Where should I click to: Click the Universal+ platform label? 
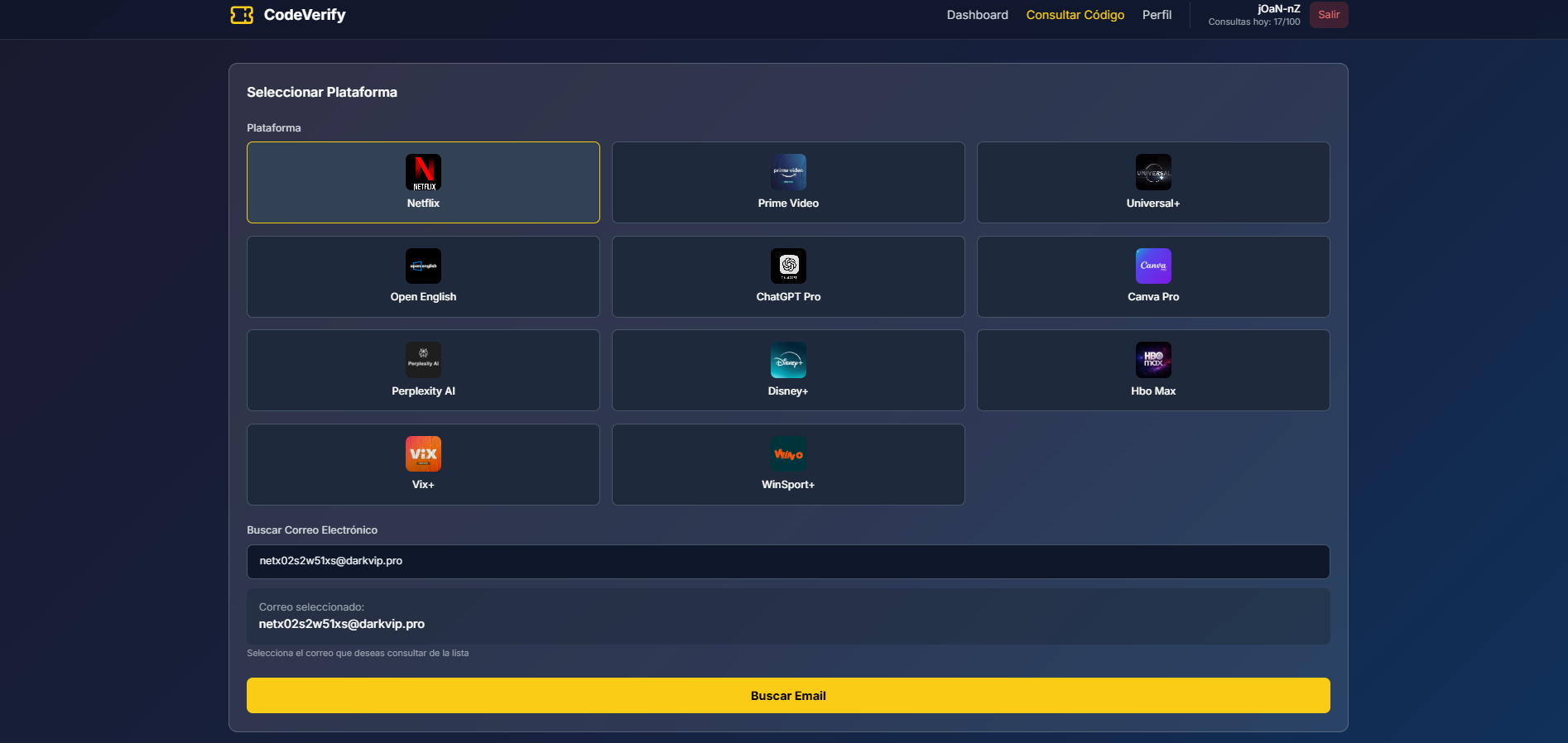click(1153, 204)
